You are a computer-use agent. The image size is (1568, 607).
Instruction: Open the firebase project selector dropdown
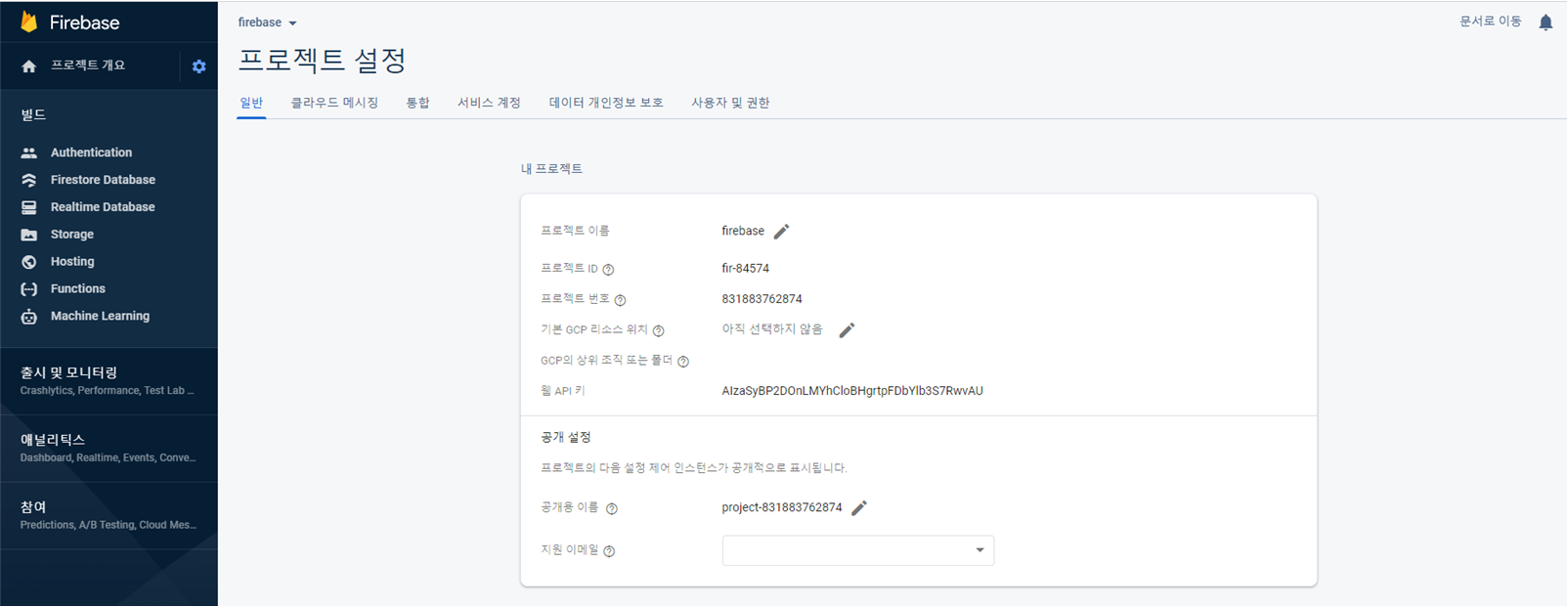click(x=268, y=22)
